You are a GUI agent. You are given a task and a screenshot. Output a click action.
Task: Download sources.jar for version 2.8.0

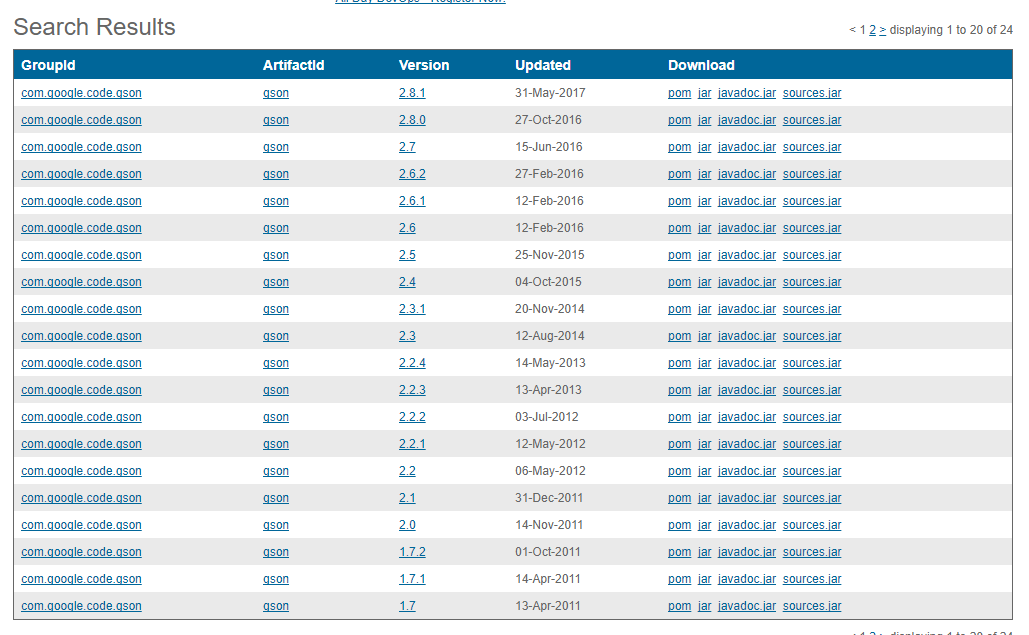(x=812, y=120)
